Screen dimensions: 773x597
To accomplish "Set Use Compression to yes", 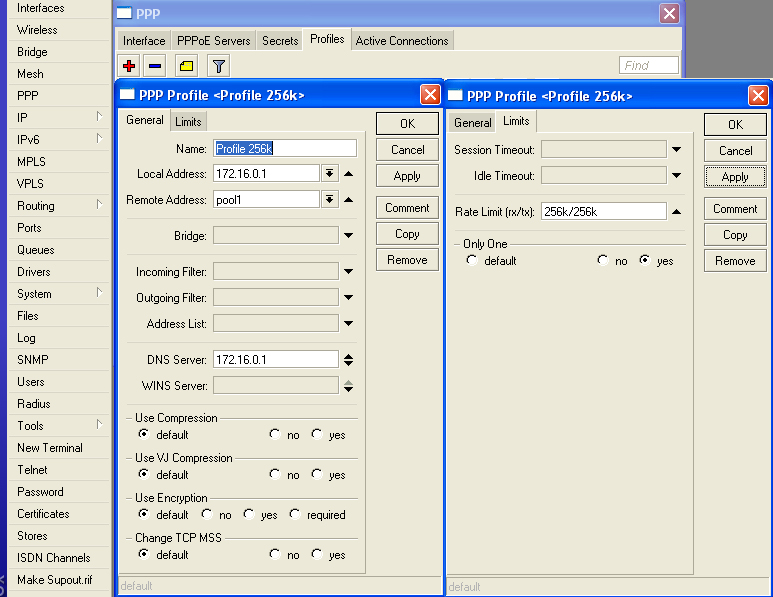I will tap(316, 434).
